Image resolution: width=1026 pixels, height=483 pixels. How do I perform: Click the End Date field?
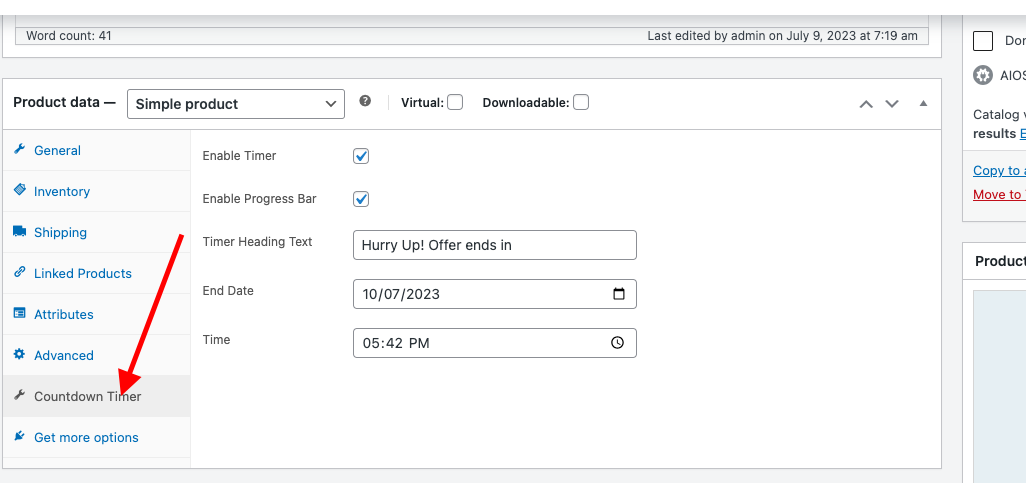[x=495, y=294]
